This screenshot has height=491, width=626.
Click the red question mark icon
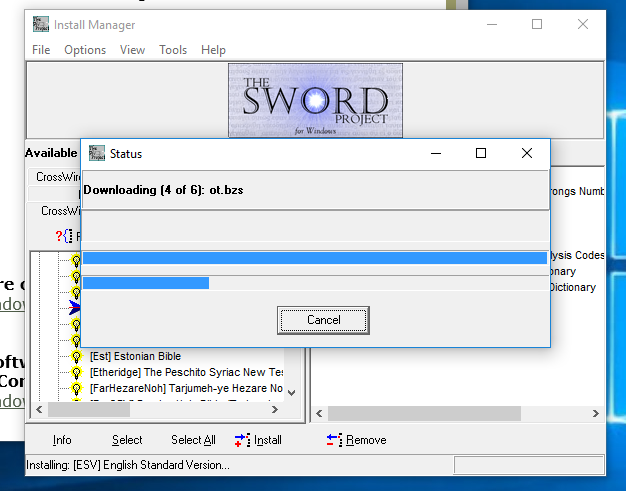pos(59,236)
